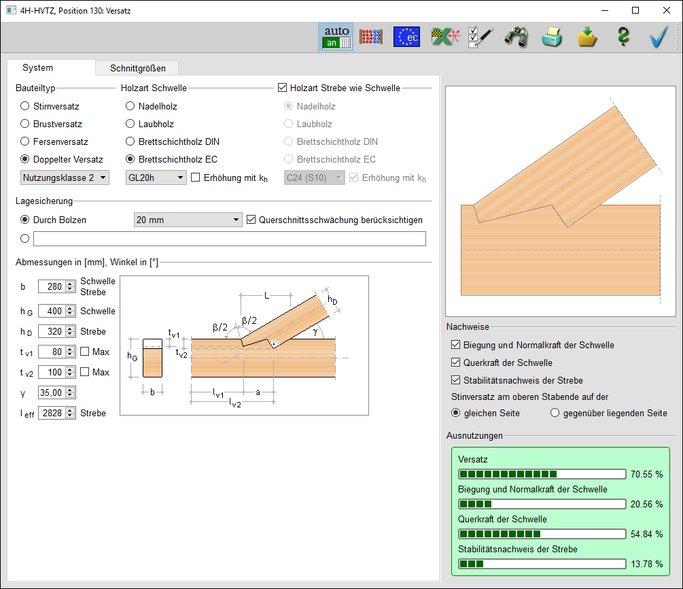Click the EU flag 'ec' icon
This screenshot has width=683, height=589.
(x=407, y=37)
